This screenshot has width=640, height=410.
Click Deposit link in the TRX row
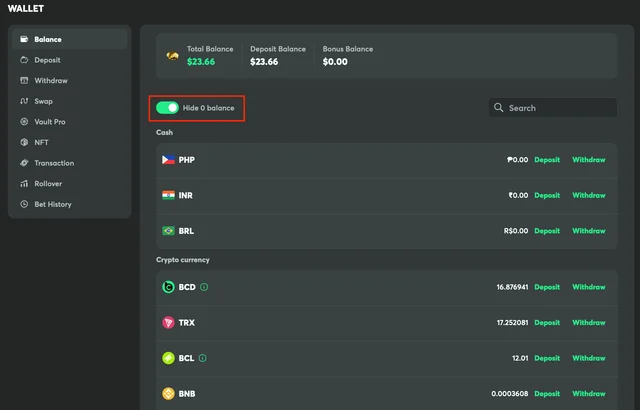(x=547, y=322)
